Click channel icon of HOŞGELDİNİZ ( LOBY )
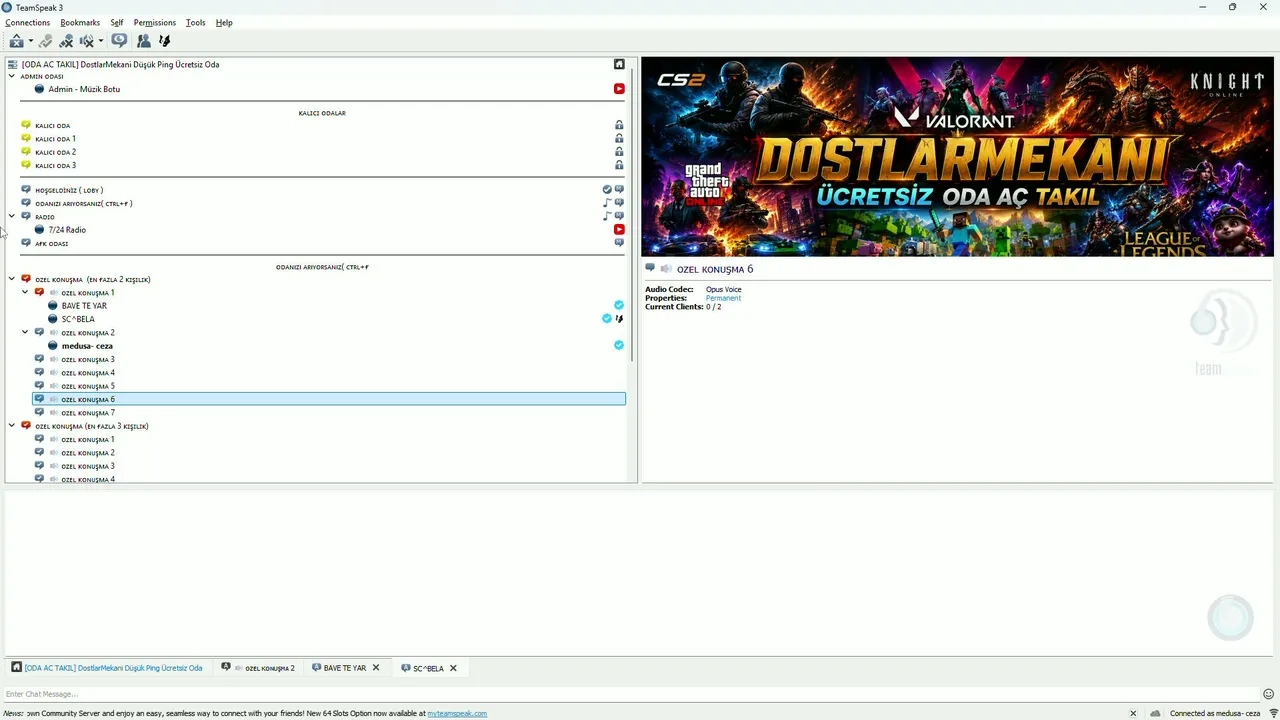 tap(26, 189)
